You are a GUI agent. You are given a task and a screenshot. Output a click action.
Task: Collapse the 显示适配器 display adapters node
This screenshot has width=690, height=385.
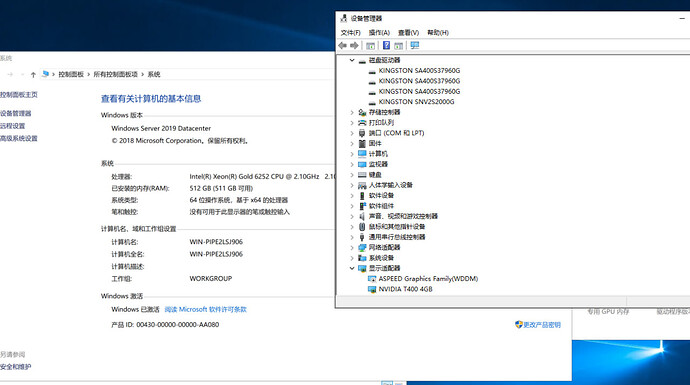(x=352, y=268)
